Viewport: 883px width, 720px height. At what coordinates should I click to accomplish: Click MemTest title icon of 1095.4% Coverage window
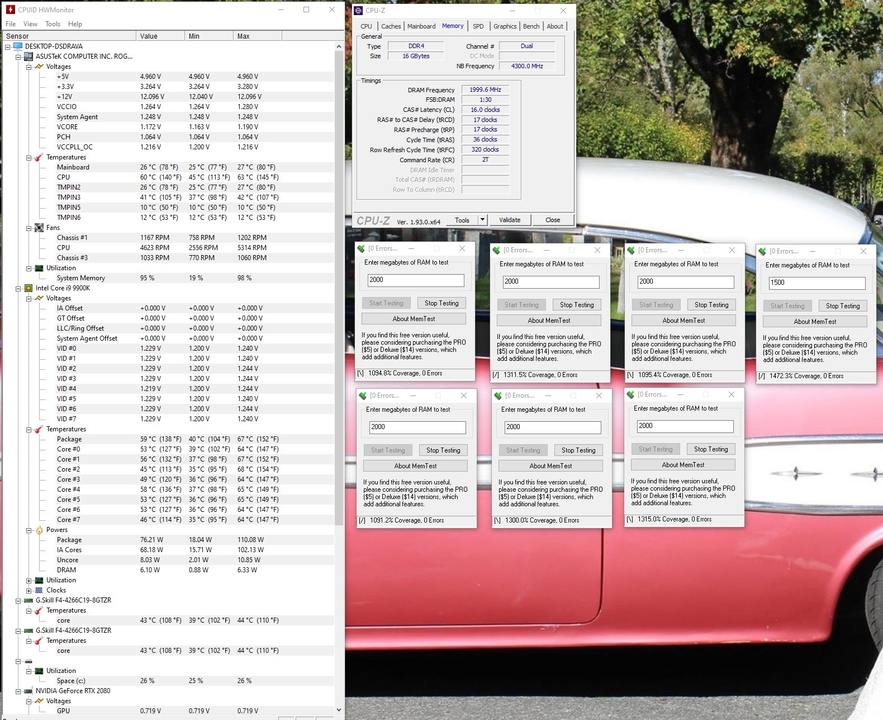pos(631,249)
